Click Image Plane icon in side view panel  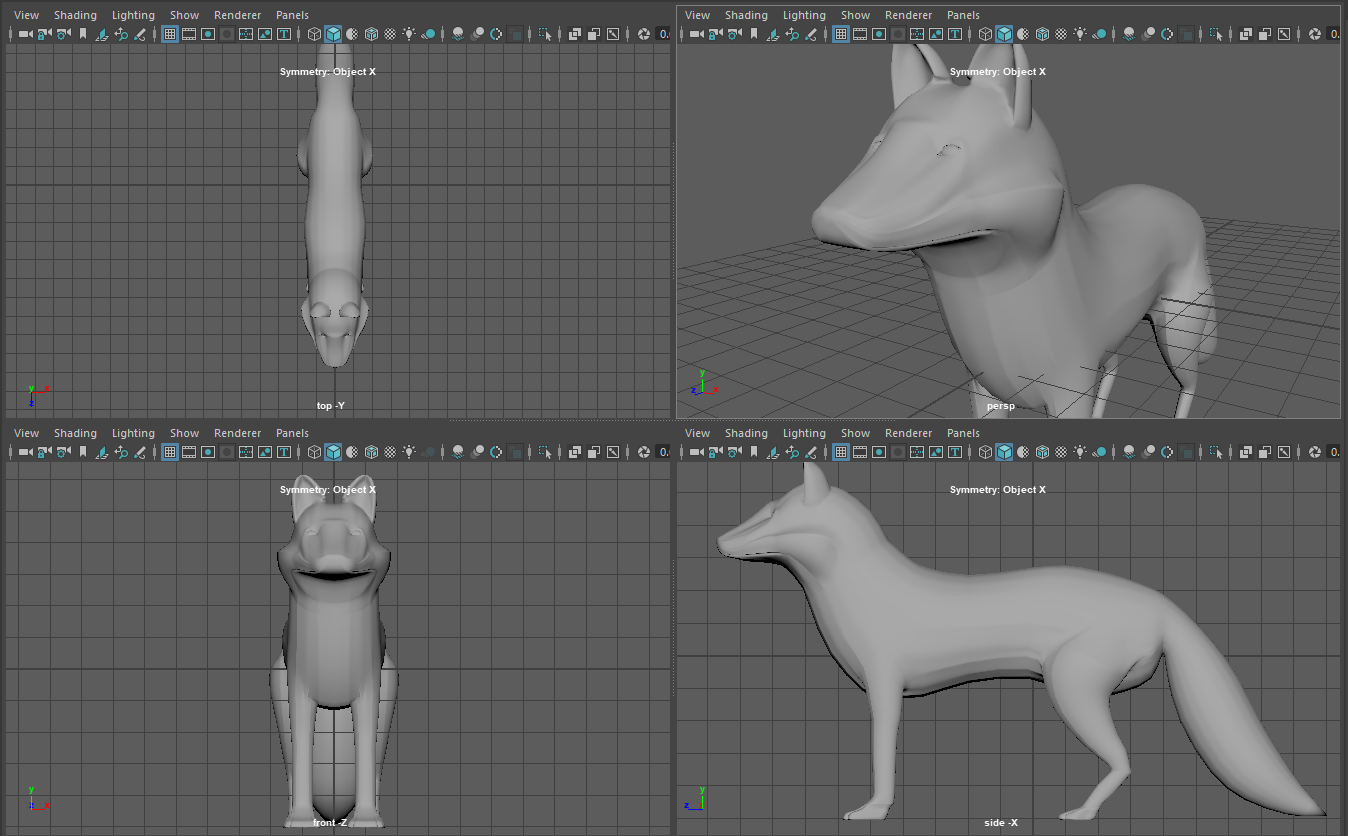pyautogui.click(x=773, y=452)
